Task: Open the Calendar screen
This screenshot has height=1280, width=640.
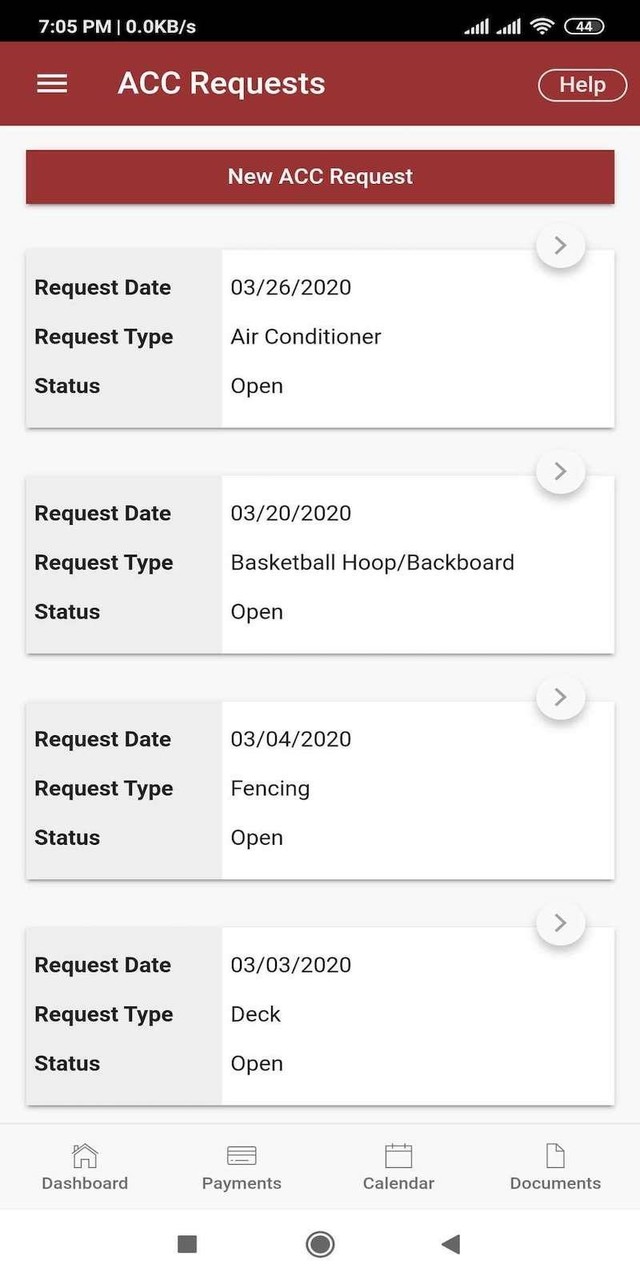Action: click(398, 1165)
